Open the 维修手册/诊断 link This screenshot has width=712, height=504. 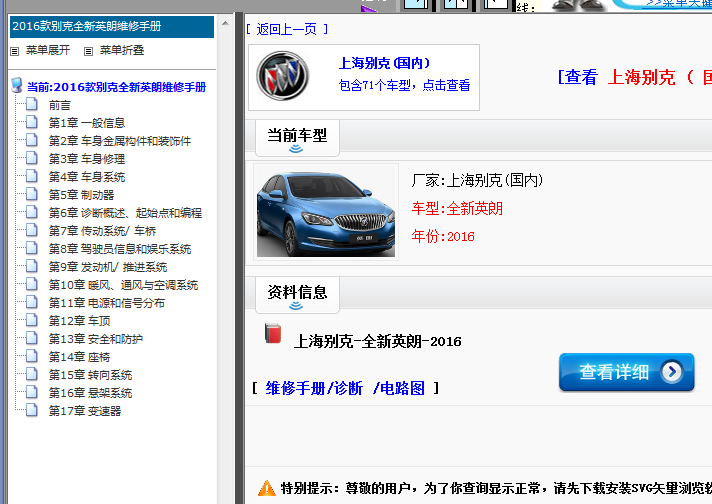314,388
